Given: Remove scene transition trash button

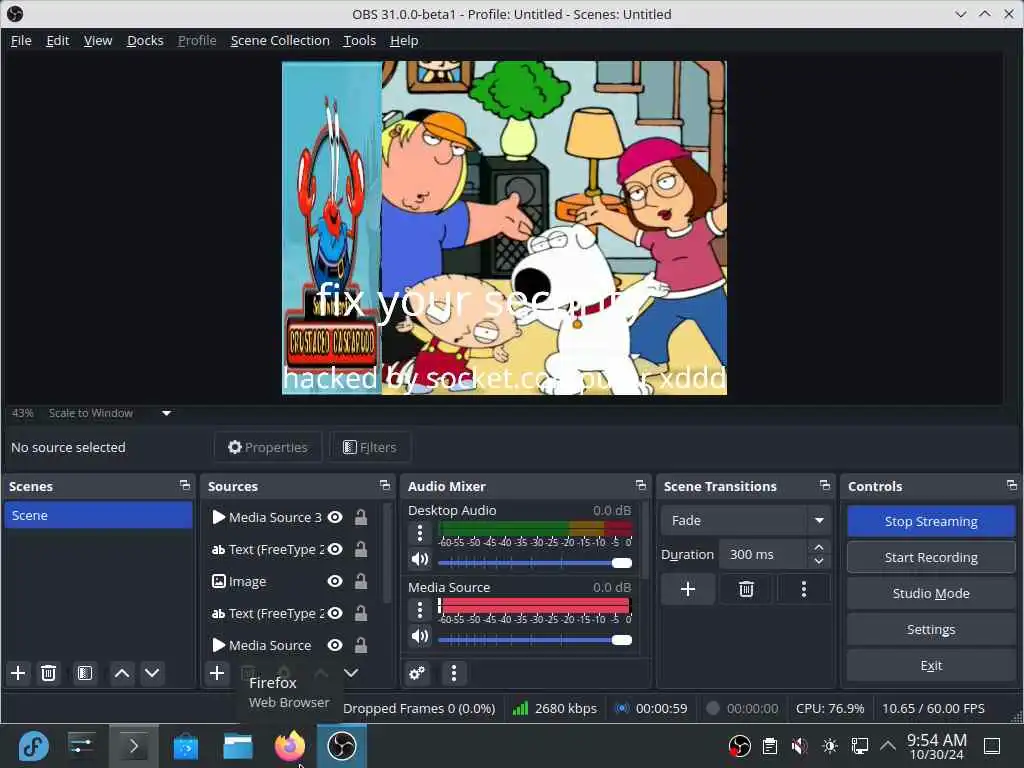Looking at the screenshot, I should pyautogui.click(x=746, y=589).
